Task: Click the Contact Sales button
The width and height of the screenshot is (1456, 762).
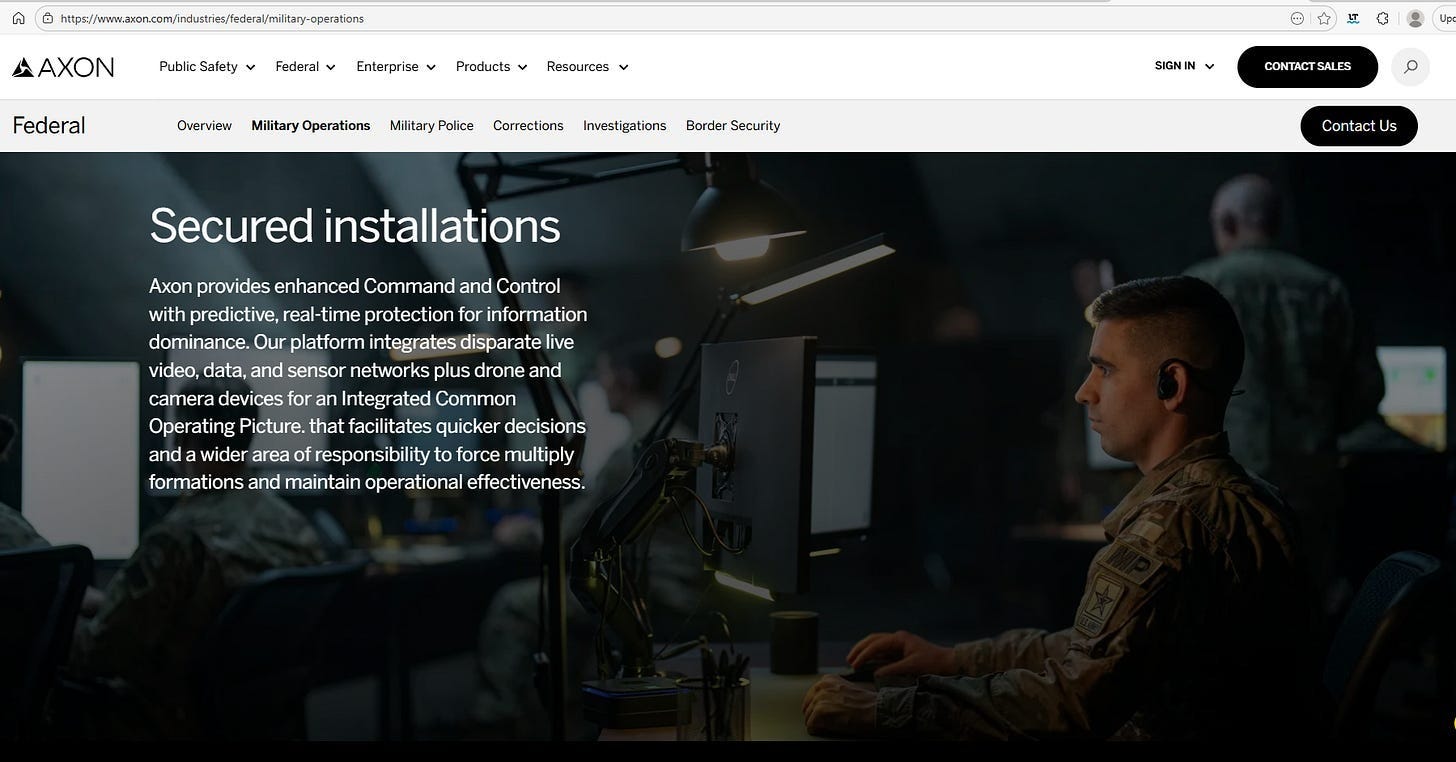Action: tap(1307, 67)
